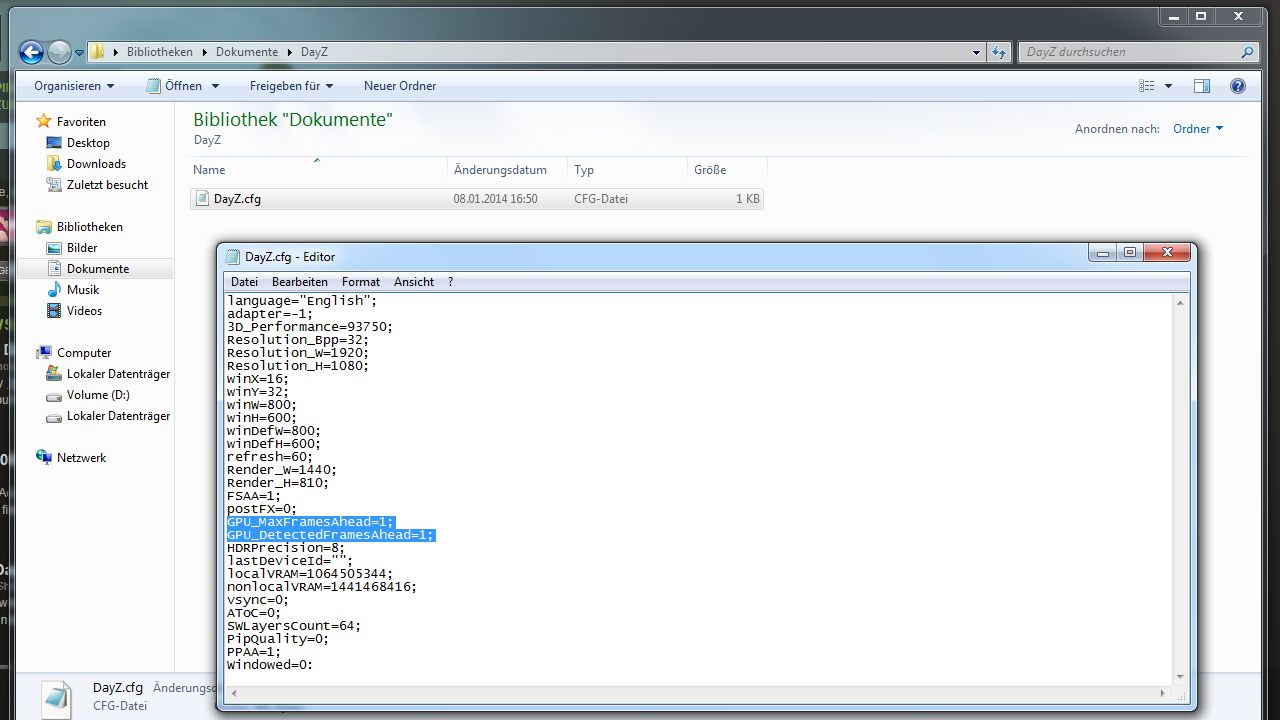Click the line language="English";

pos(302,301)
